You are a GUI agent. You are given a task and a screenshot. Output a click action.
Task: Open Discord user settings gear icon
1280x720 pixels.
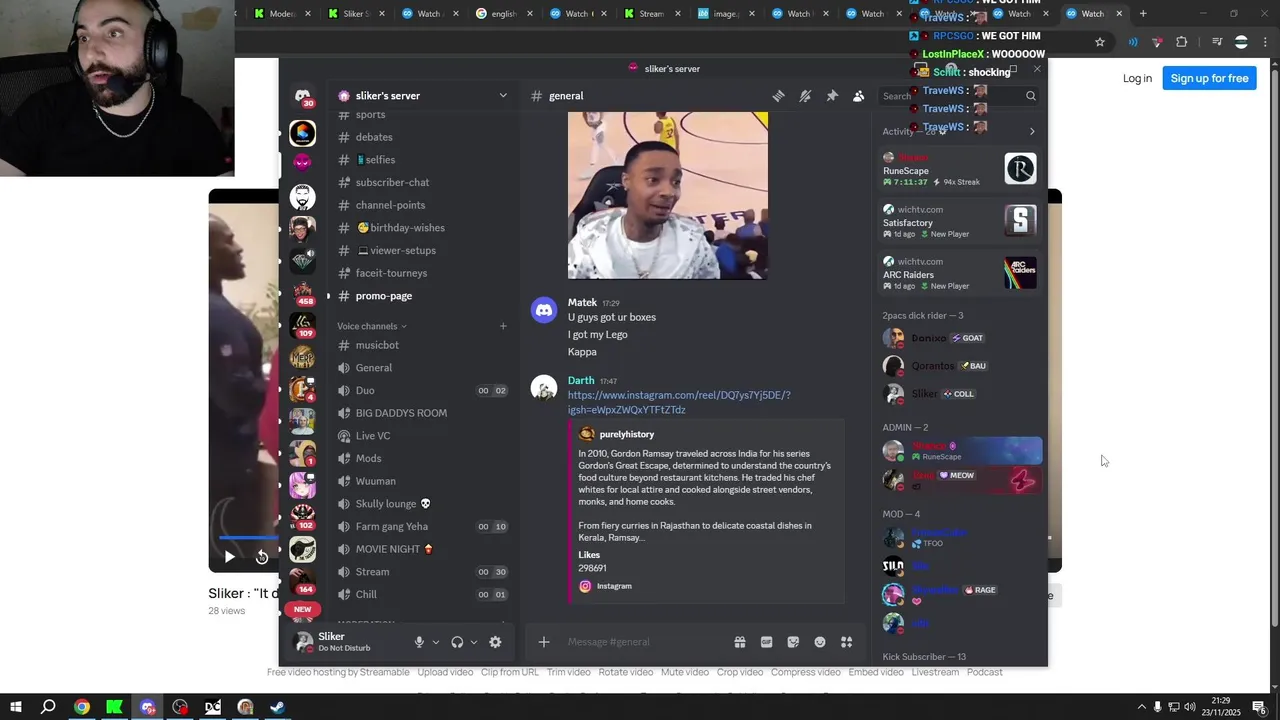tap(495, 642)
